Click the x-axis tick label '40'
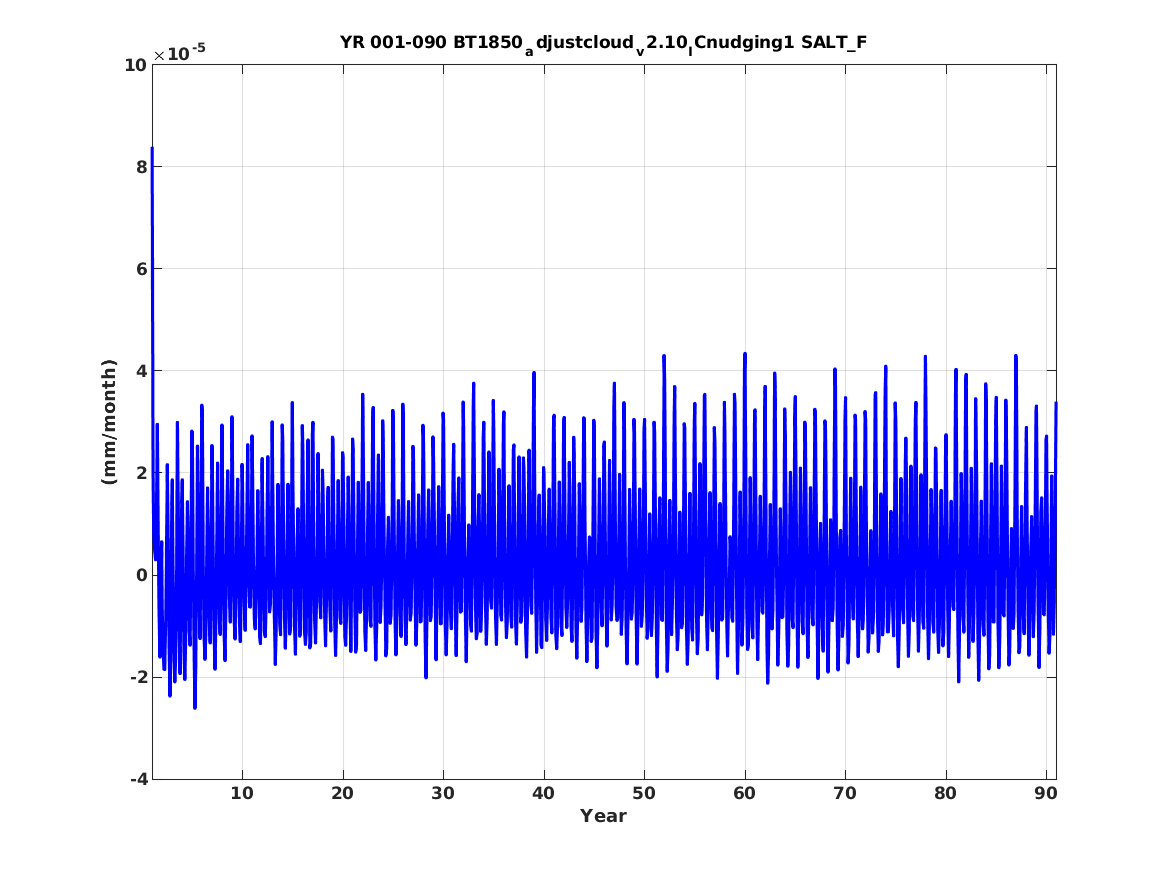This screenshot has width=1167, height=875. click(x=543, y=793)
